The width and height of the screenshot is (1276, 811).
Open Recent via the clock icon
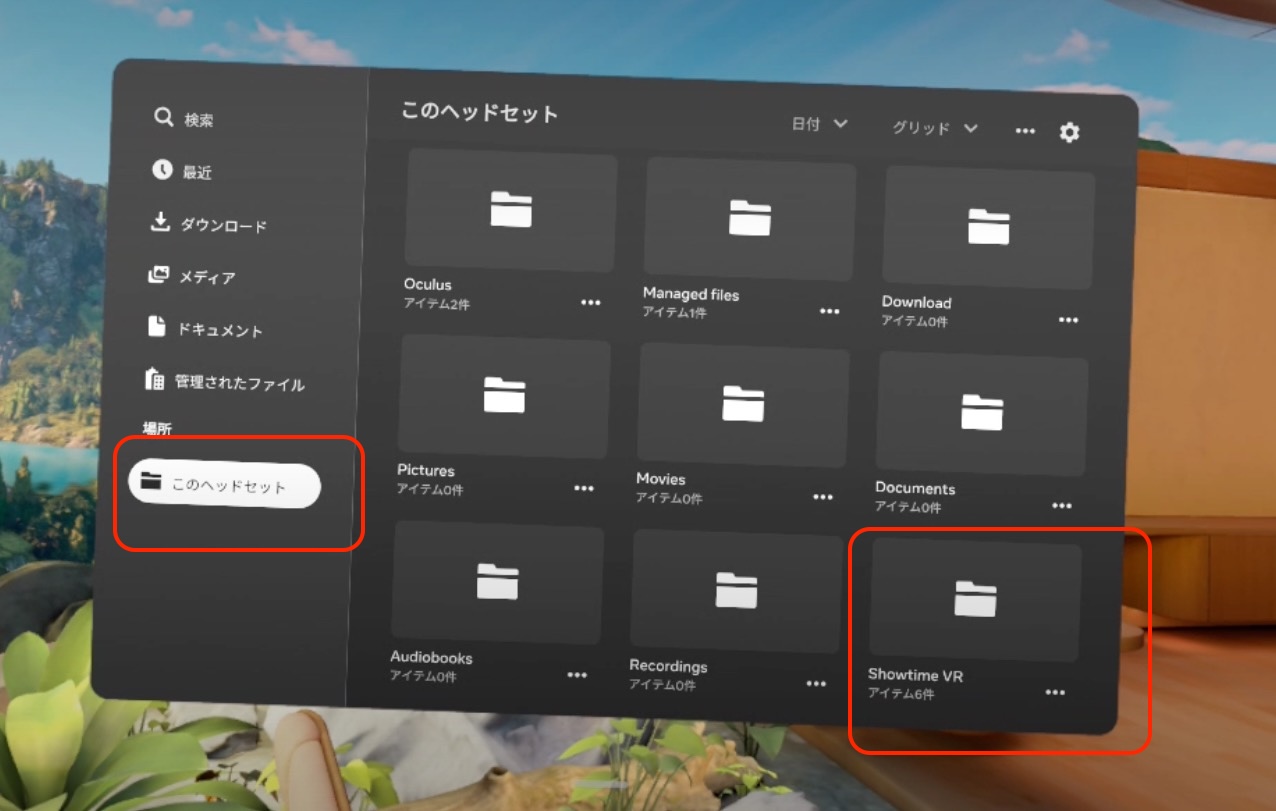point(162,170)
